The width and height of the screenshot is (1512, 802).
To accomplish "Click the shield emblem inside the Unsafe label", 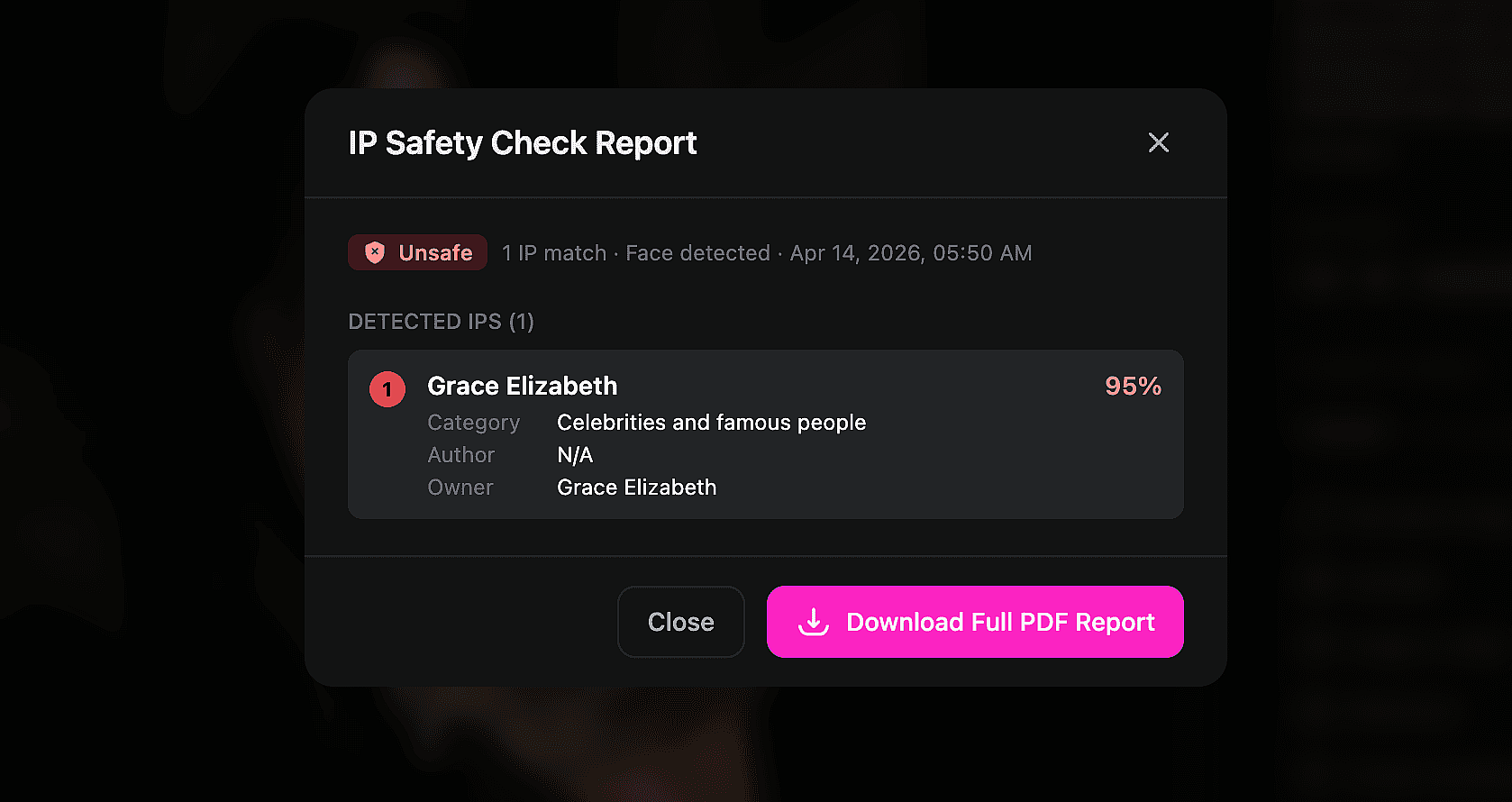I will coord(374,252).
